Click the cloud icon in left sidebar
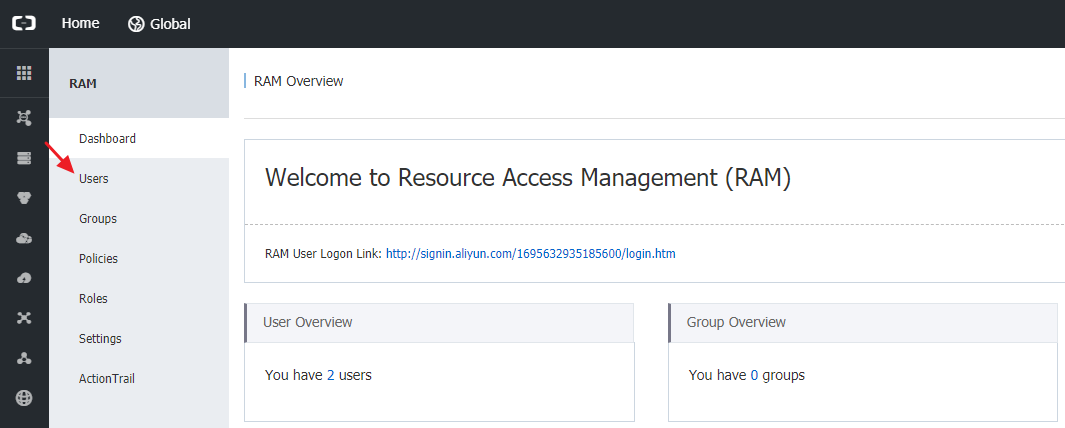 pos(24,238)
